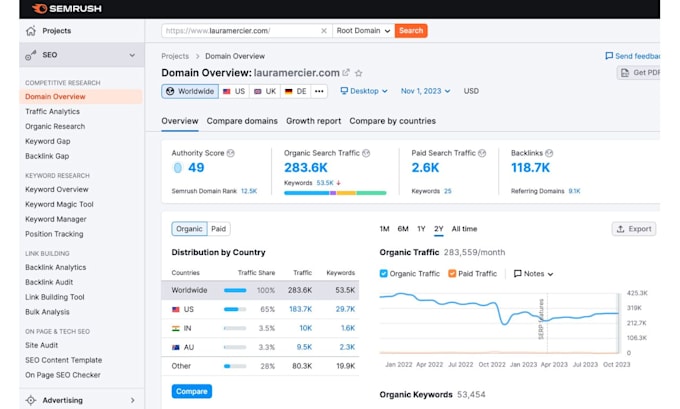Open the Root Domain dropdown

pyautogui.click(x=363, y=31)
